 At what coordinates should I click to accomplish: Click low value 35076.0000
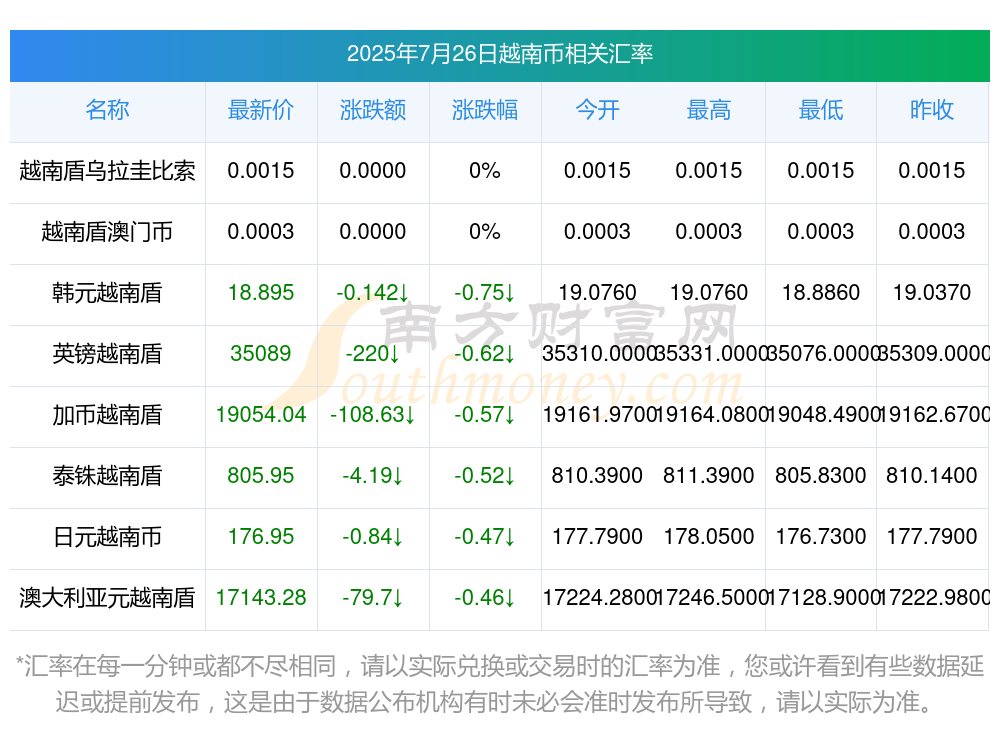[x=822, y=353]
